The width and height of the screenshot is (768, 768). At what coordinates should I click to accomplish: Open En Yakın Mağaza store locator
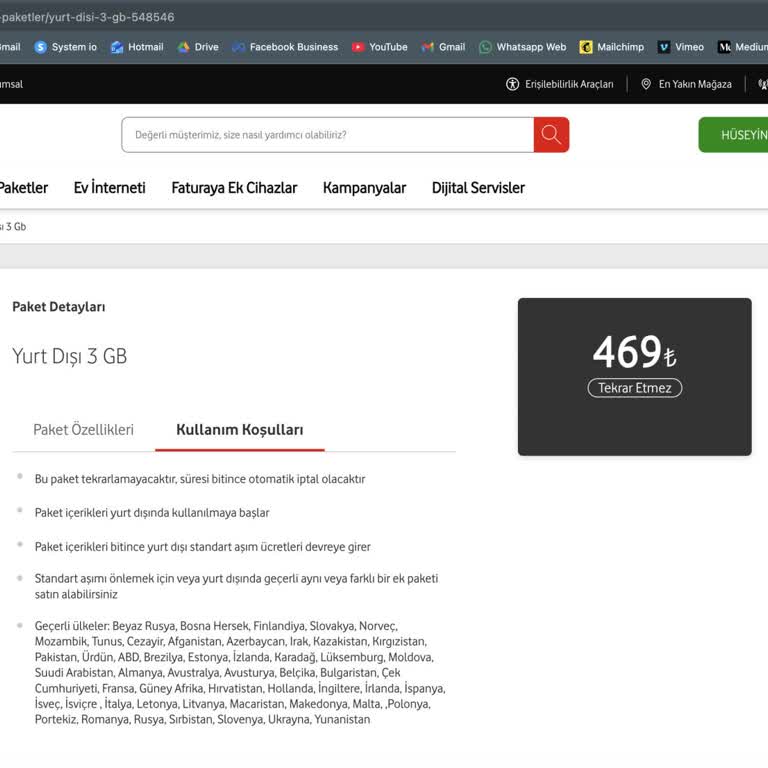coord(686,84)
